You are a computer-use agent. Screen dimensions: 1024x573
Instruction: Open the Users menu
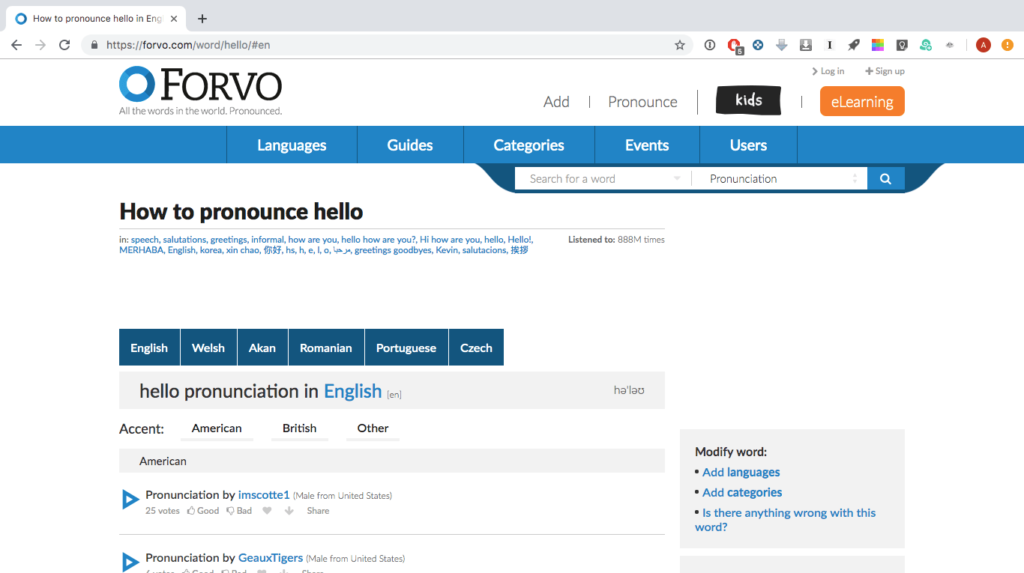click(x=748, y=145)
